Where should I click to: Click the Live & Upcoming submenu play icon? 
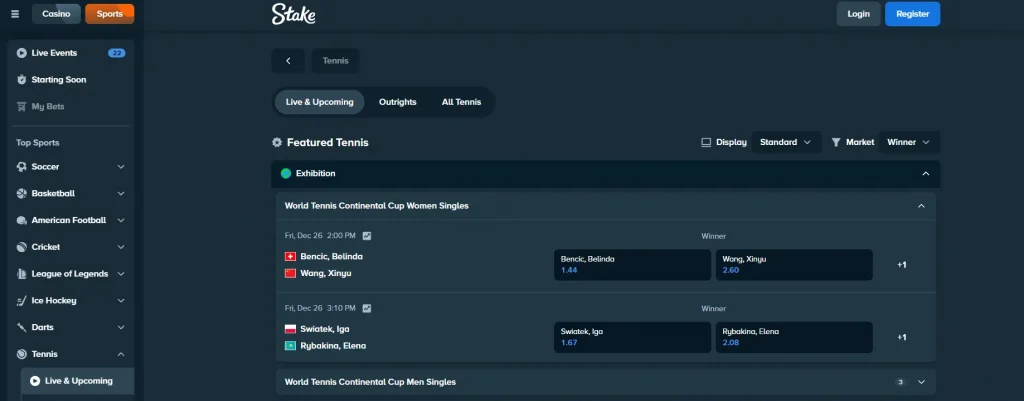[35, 381]
